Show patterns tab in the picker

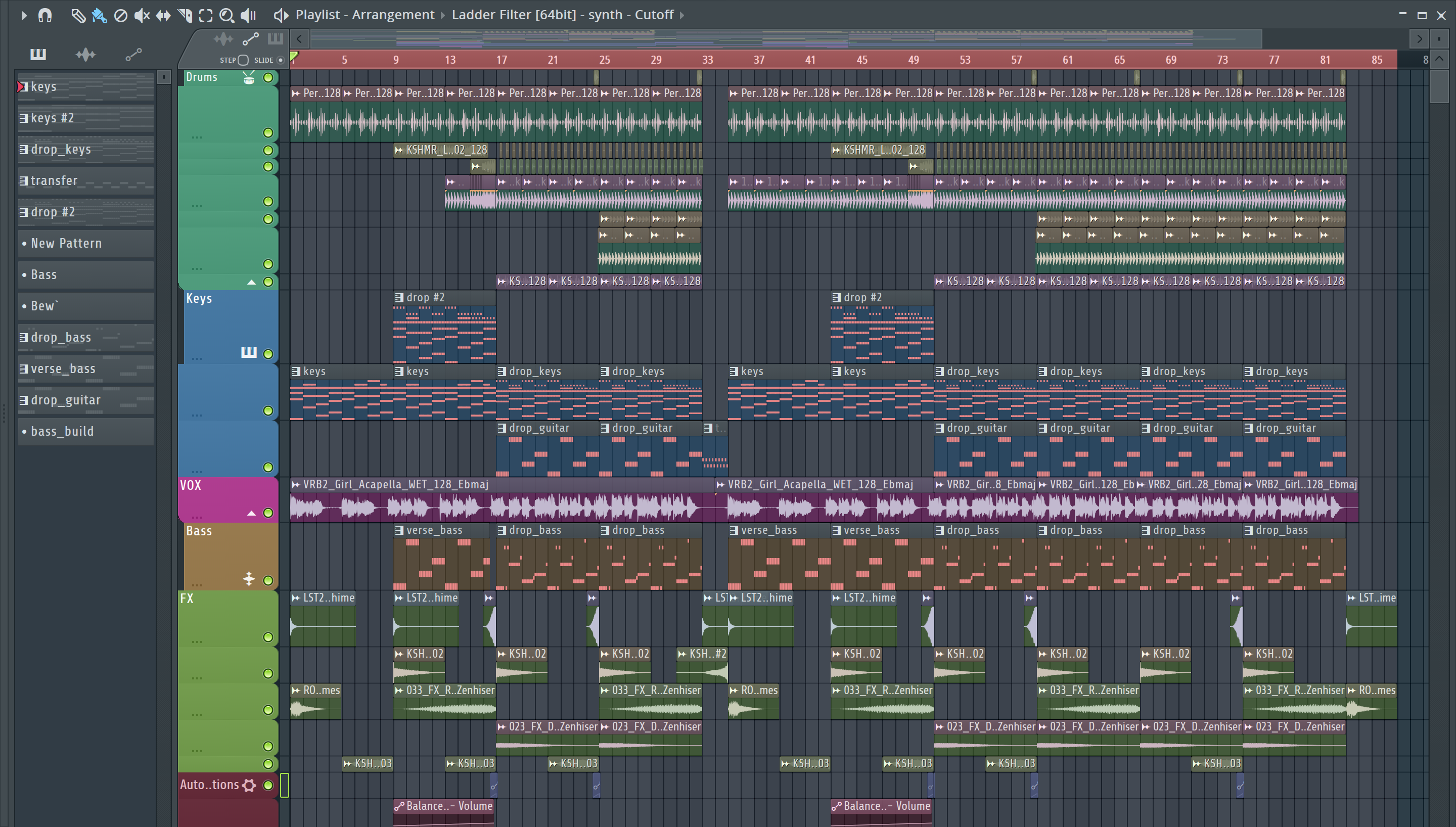38,55
